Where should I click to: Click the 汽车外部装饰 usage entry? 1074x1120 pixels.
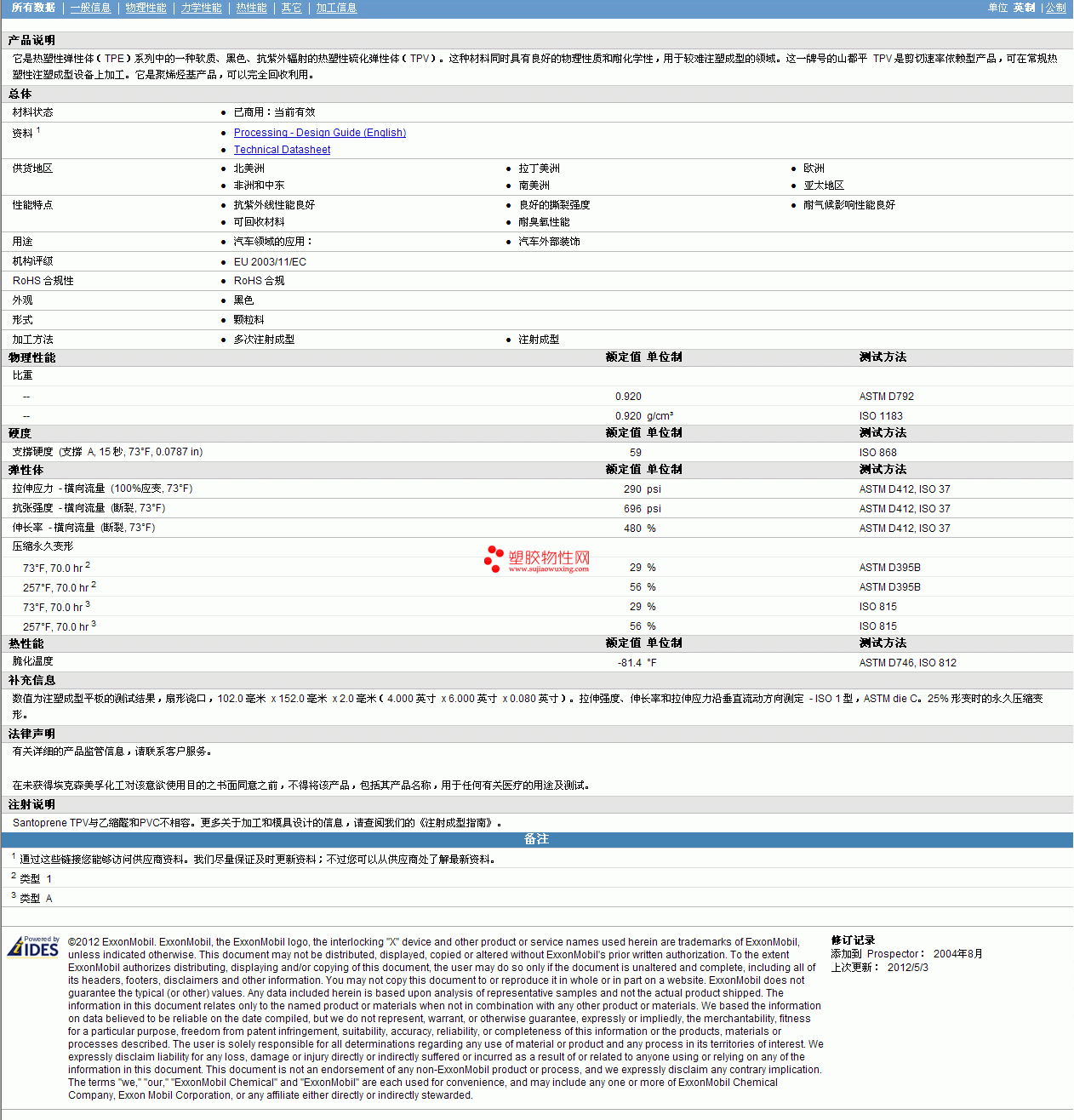click(549, 242)
